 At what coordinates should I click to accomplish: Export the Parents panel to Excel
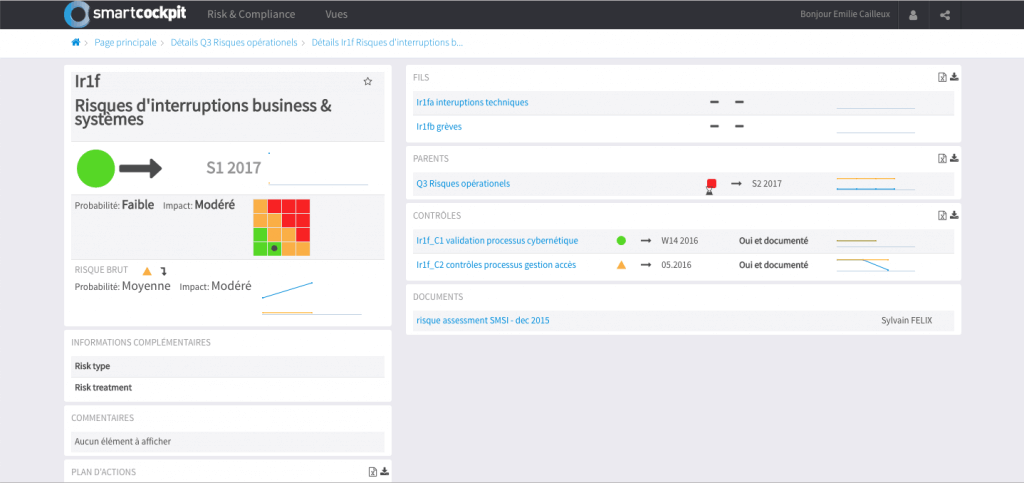[x=942, y=158]
